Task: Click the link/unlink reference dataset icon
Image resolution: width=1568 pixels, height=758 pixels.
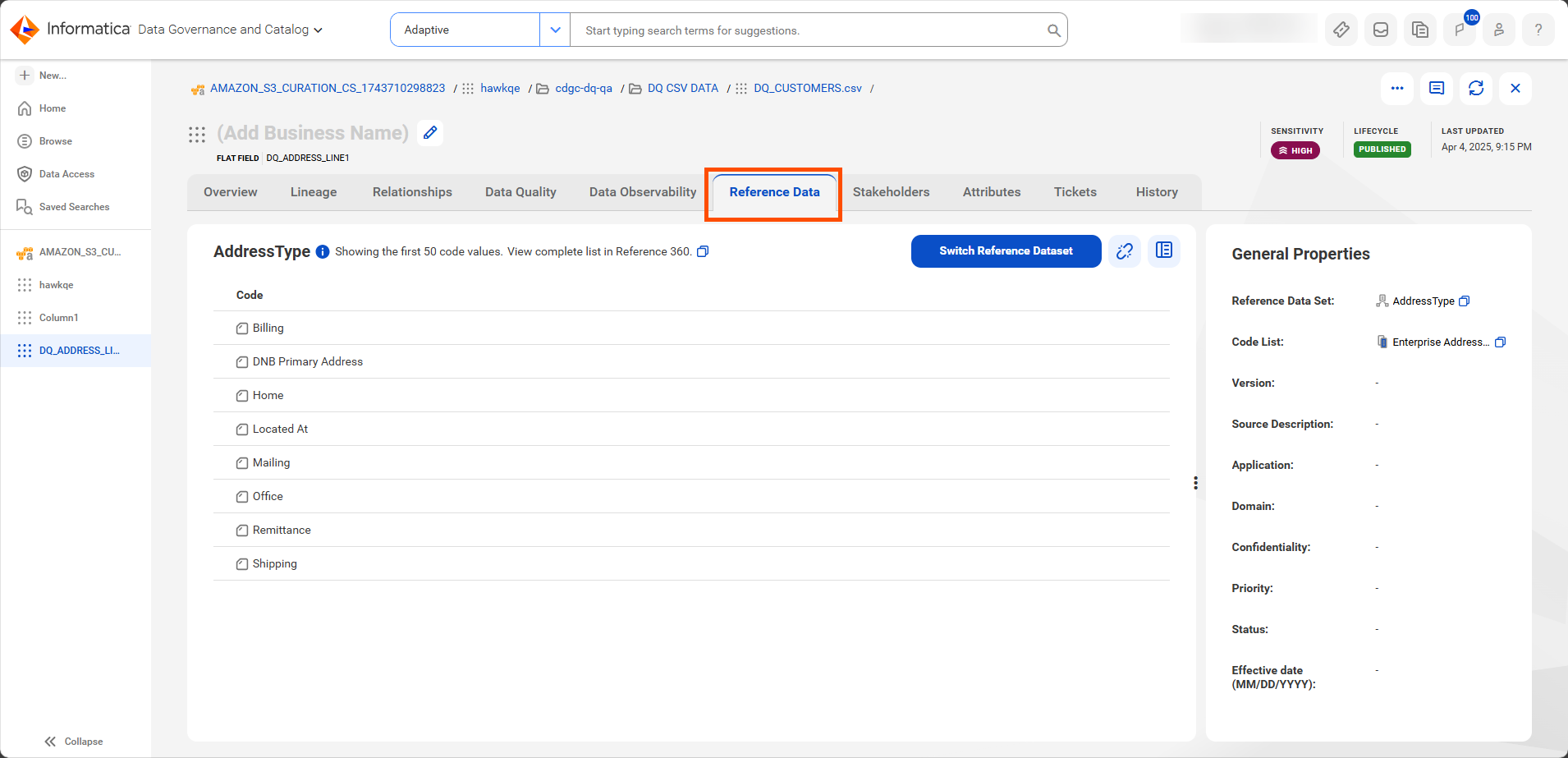Action: point(1125,251)
